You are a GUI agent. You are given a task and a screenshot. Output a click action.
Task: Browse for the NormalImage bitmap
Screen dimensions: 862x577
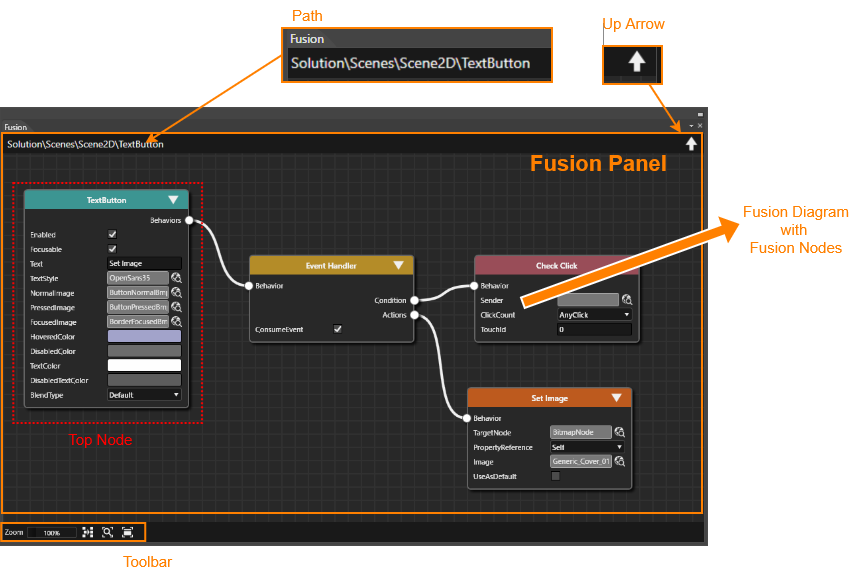click(x=176, y=292)
